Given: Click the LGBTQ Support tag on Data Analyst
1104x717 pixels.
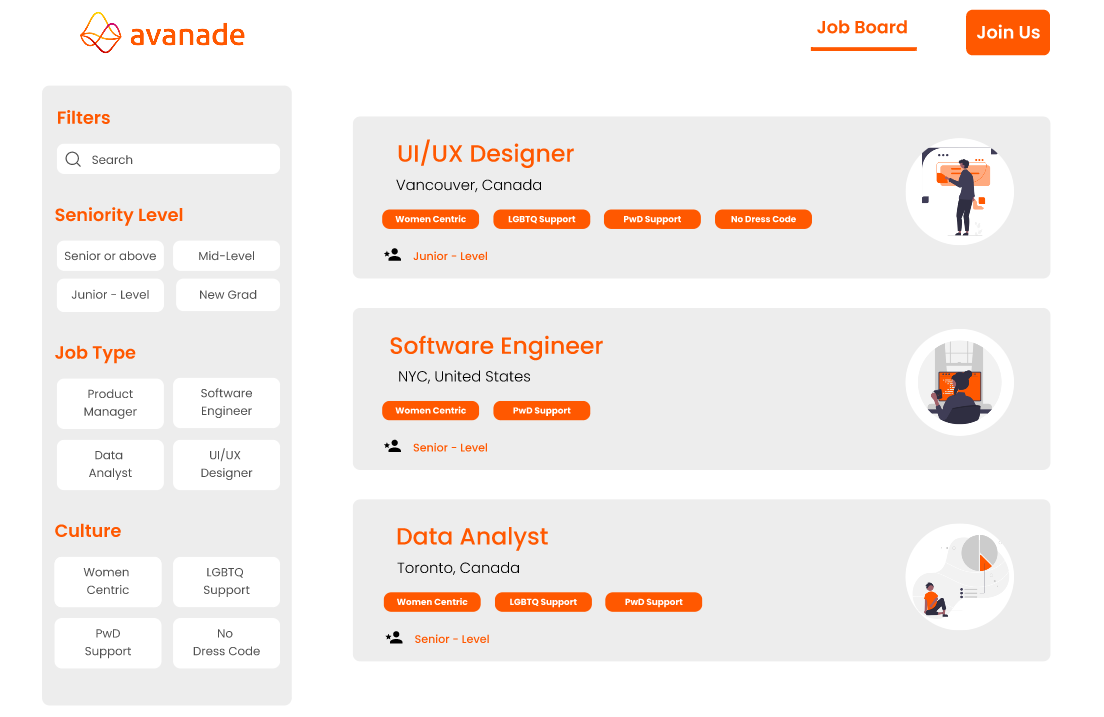Looking at the screenshot, I should pyautogui.click(x=543, y=601).
